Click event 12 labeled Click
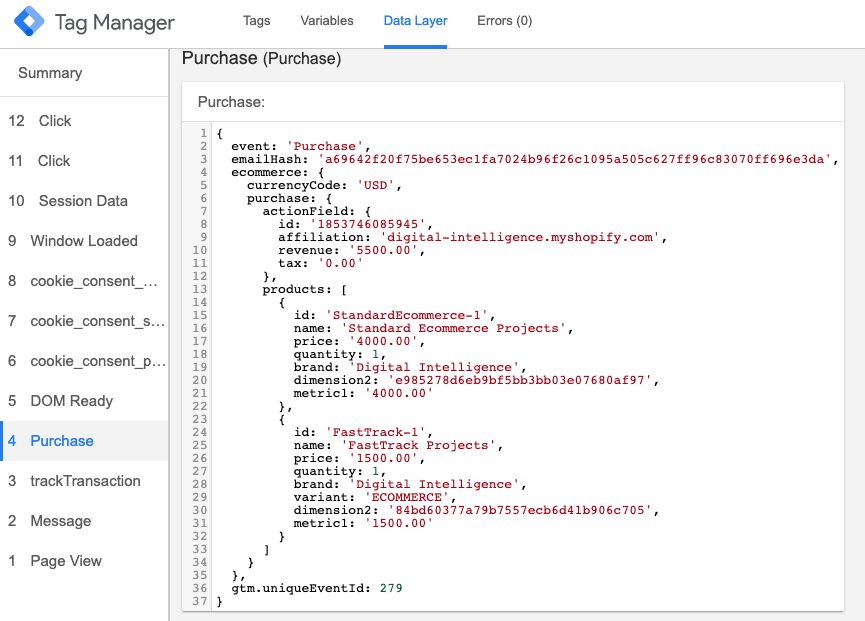Viewport: 865px width, 621px height. pos(46,121)
